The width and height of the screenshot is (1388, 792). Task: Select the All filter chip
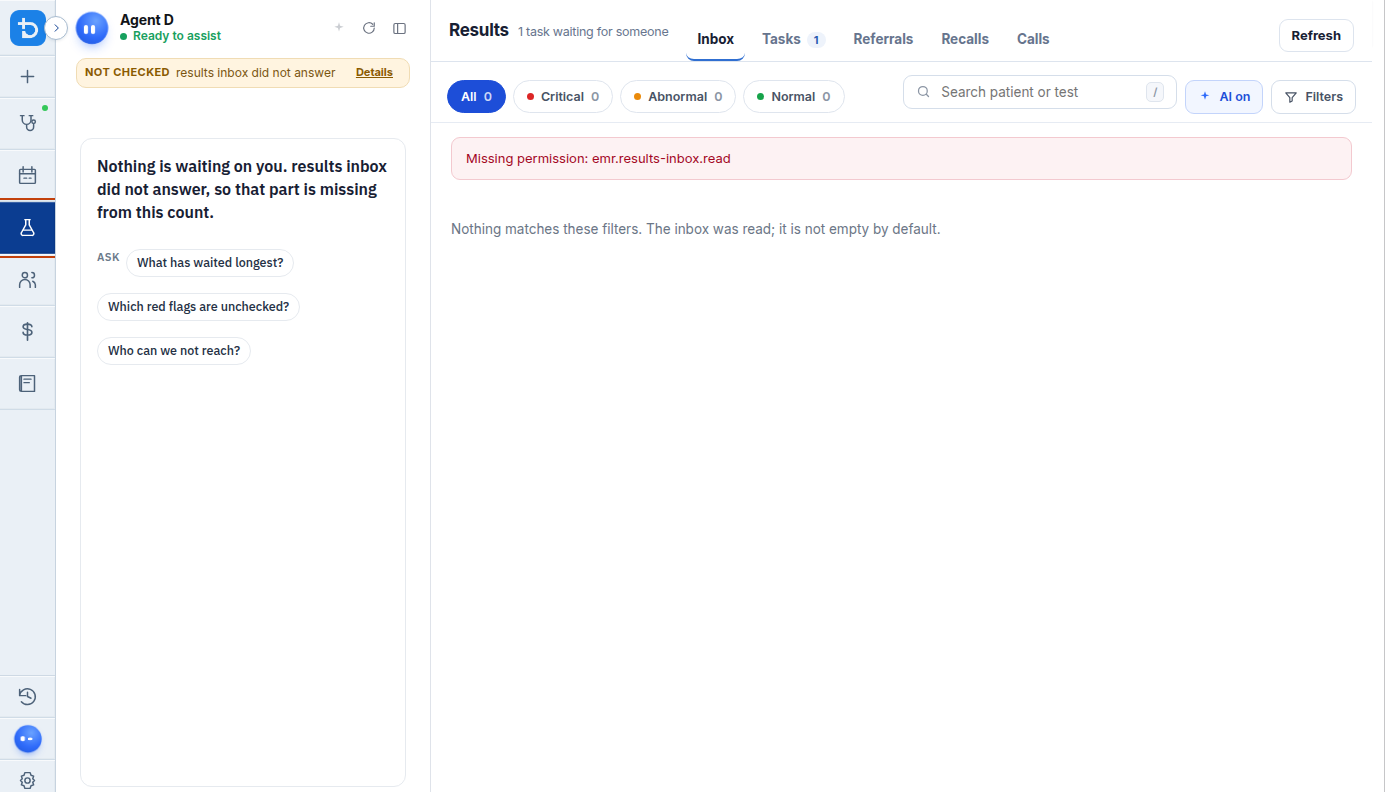[x=476, y=97]
